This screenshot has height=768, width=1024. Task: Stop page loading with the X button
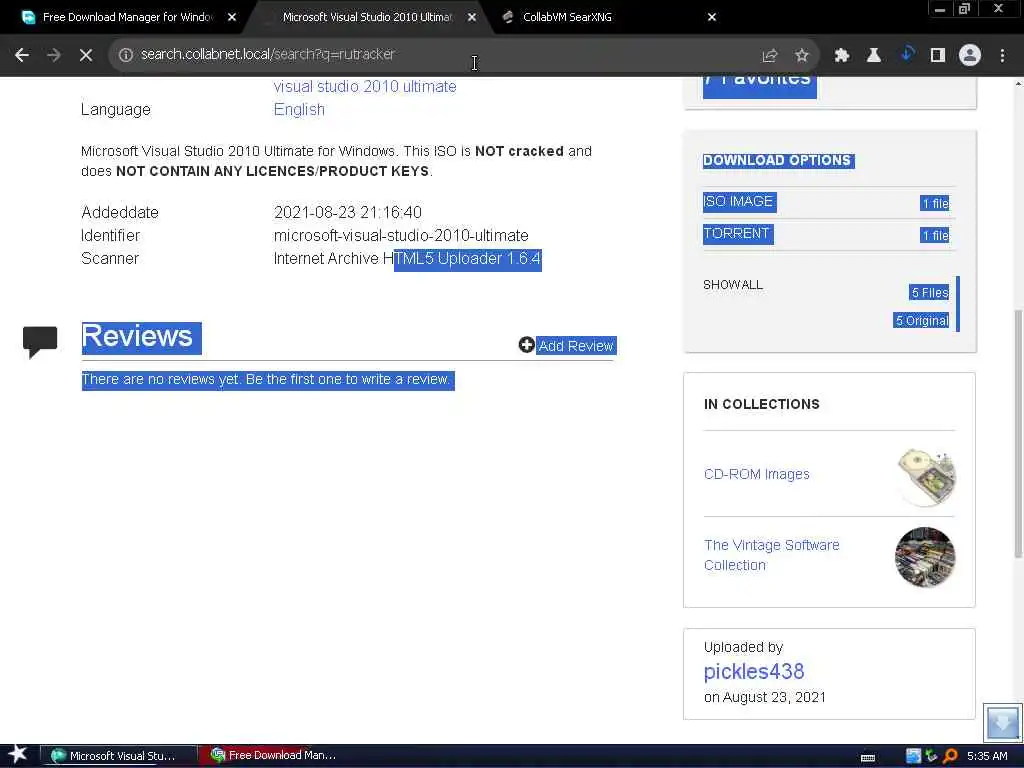86,55
